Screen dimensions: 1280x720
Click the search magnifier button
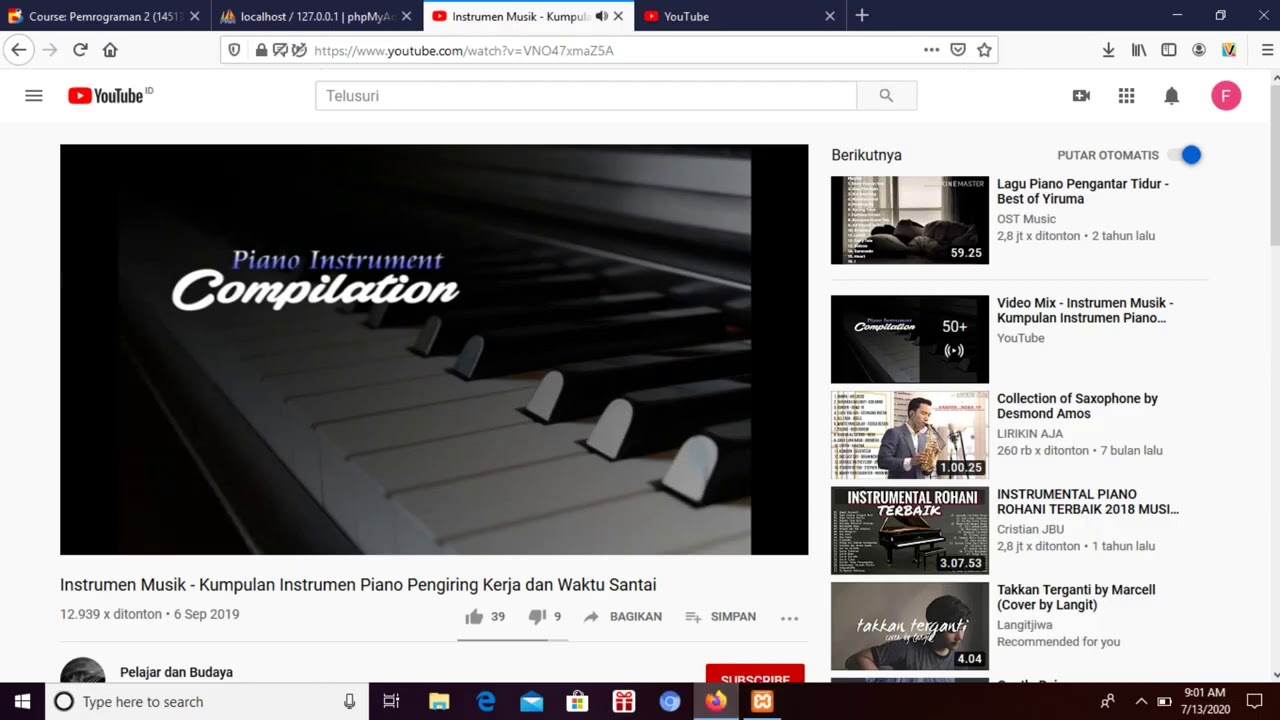[886, 96]
